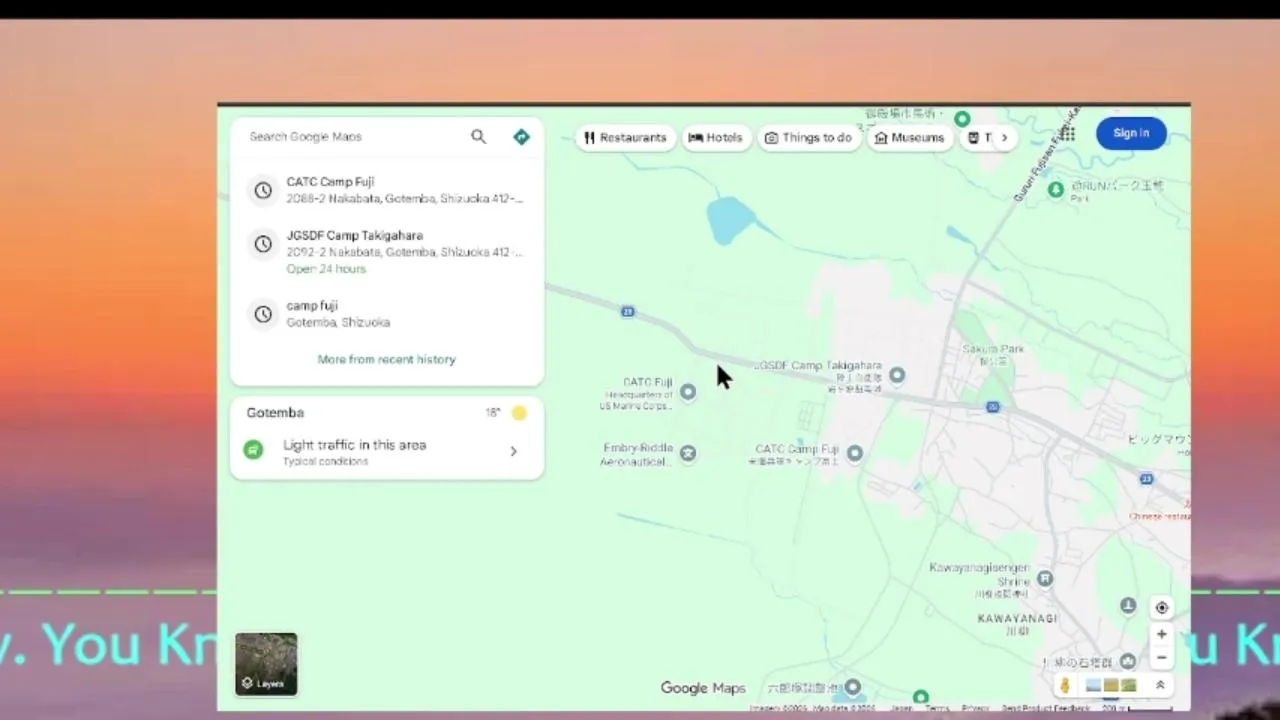This screenshot has height=720, width=1280.
Task: Filter by Restaurants category chip
Action: coord(626,138)
